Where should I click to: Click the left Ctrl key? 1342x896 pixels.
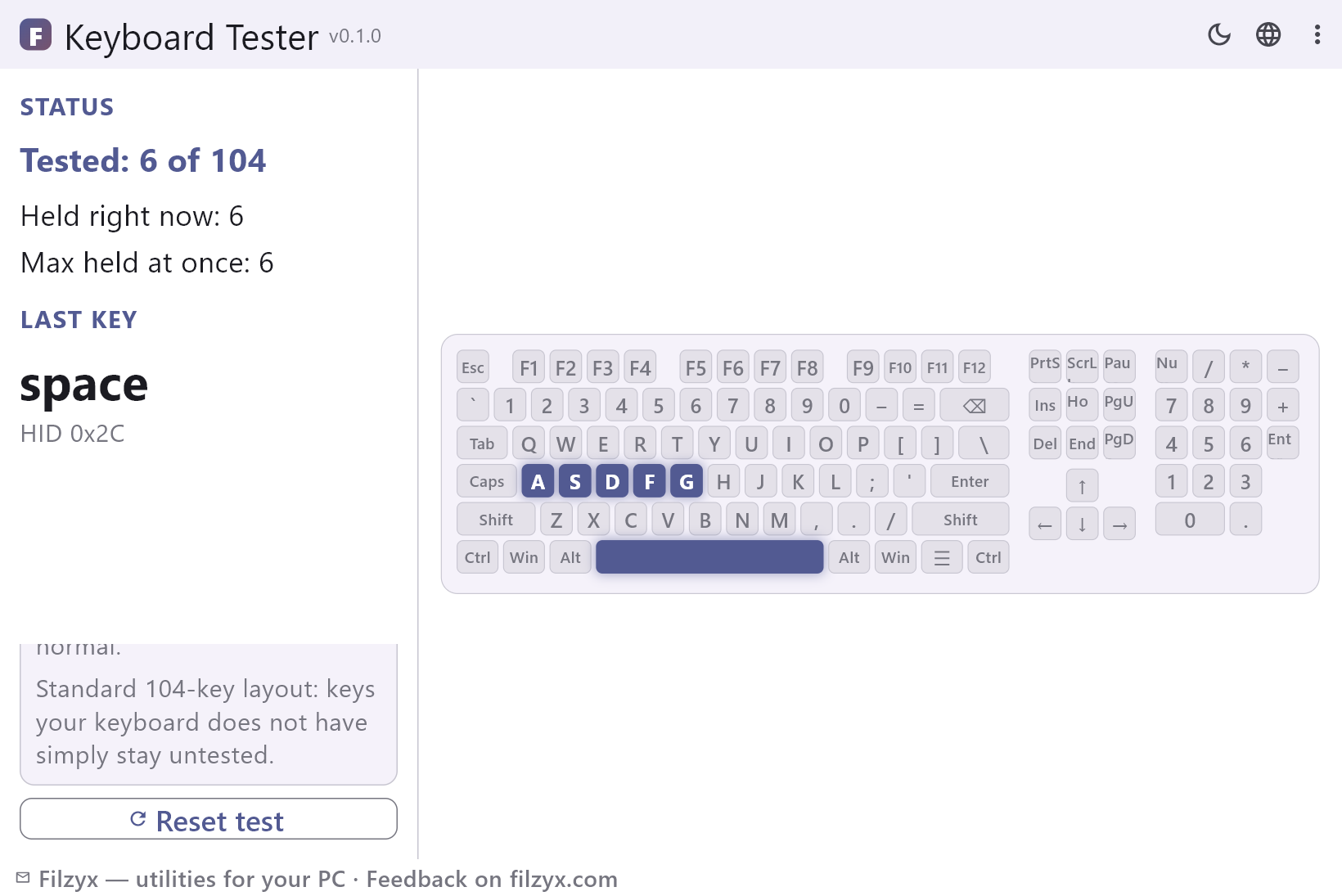click(x=478, y=558)
